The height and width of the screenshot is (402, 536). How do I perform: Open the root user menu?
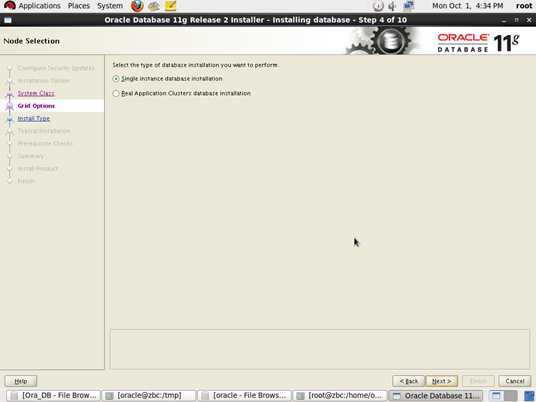(x=524, y=6)
